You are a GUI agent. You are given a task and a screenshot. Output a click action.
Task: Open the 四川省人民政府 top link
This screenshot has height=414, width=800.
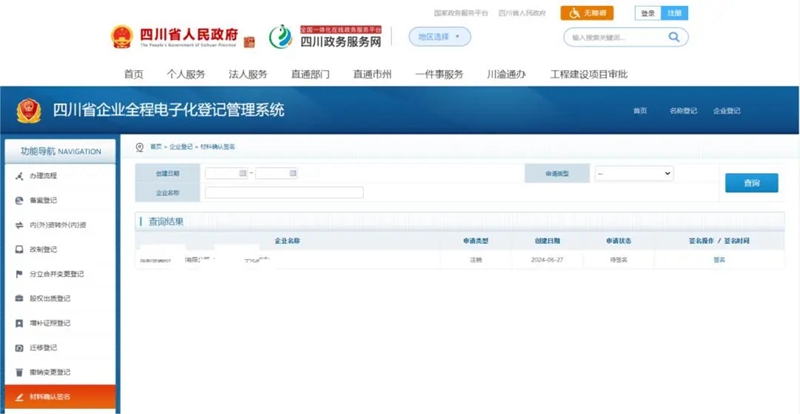[x=522, y=13]
